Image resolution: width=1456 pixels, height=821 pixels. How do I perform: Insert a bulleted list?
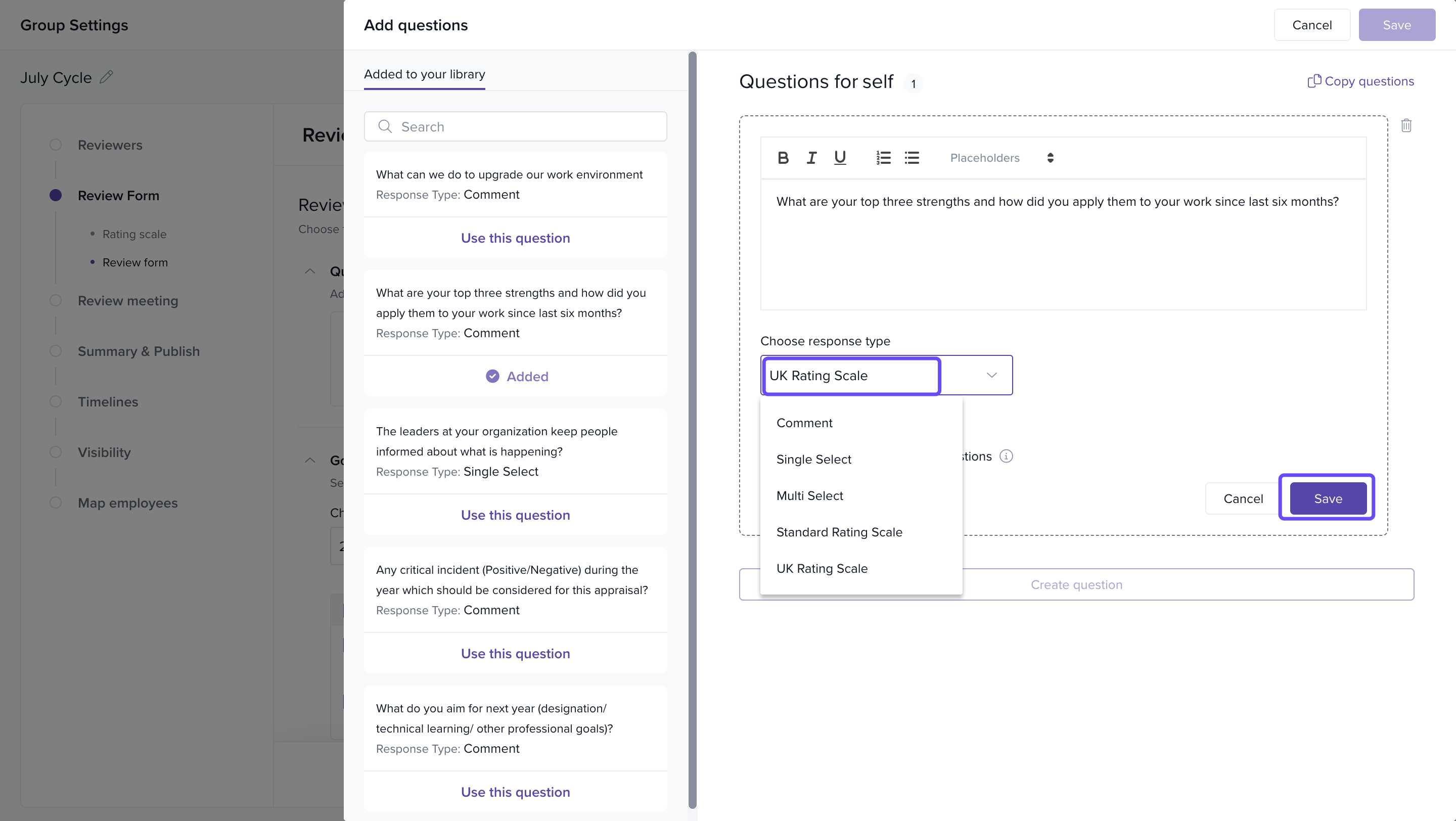click(912, 158)
